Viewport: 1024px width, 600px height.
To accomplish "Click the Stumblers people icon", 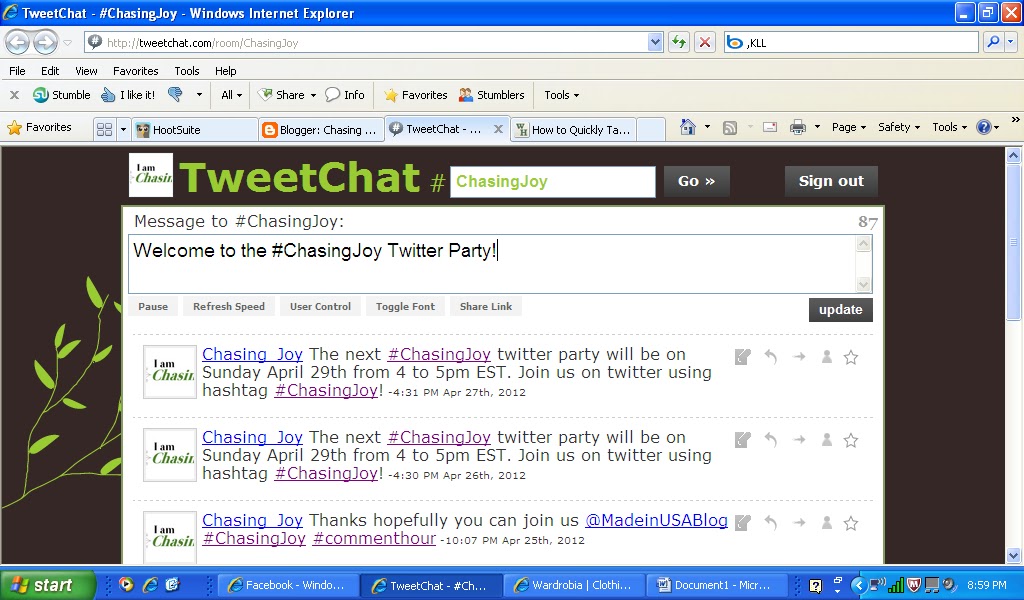I will click(466, 95).
